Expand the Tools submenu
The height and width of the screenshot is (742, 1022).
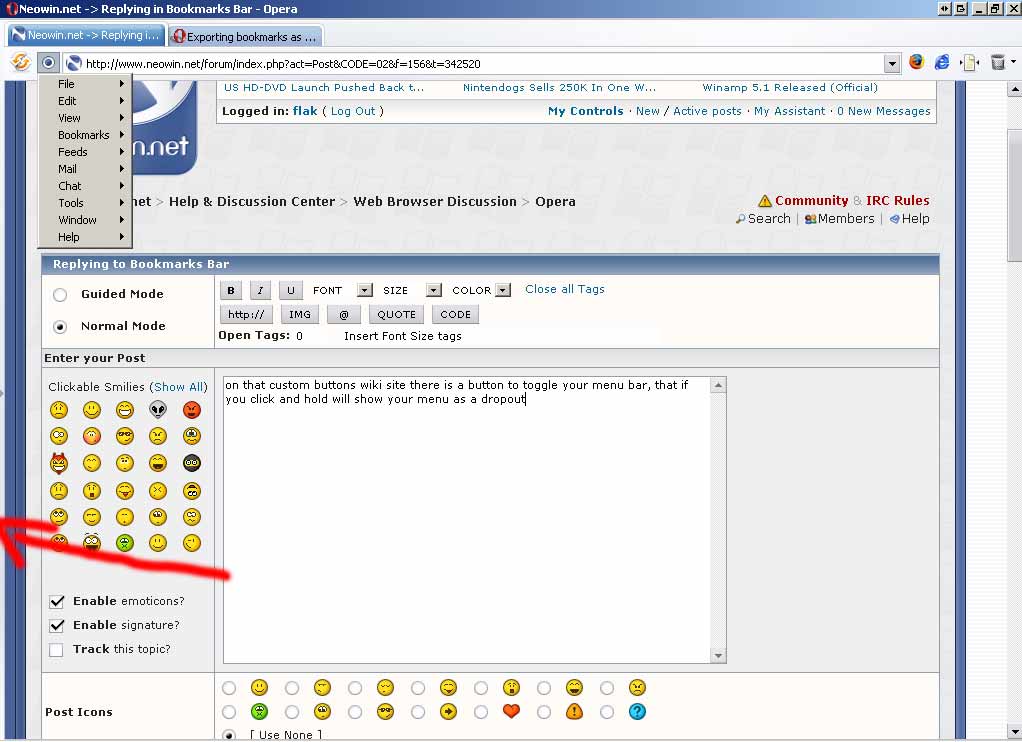coord(85,203)
